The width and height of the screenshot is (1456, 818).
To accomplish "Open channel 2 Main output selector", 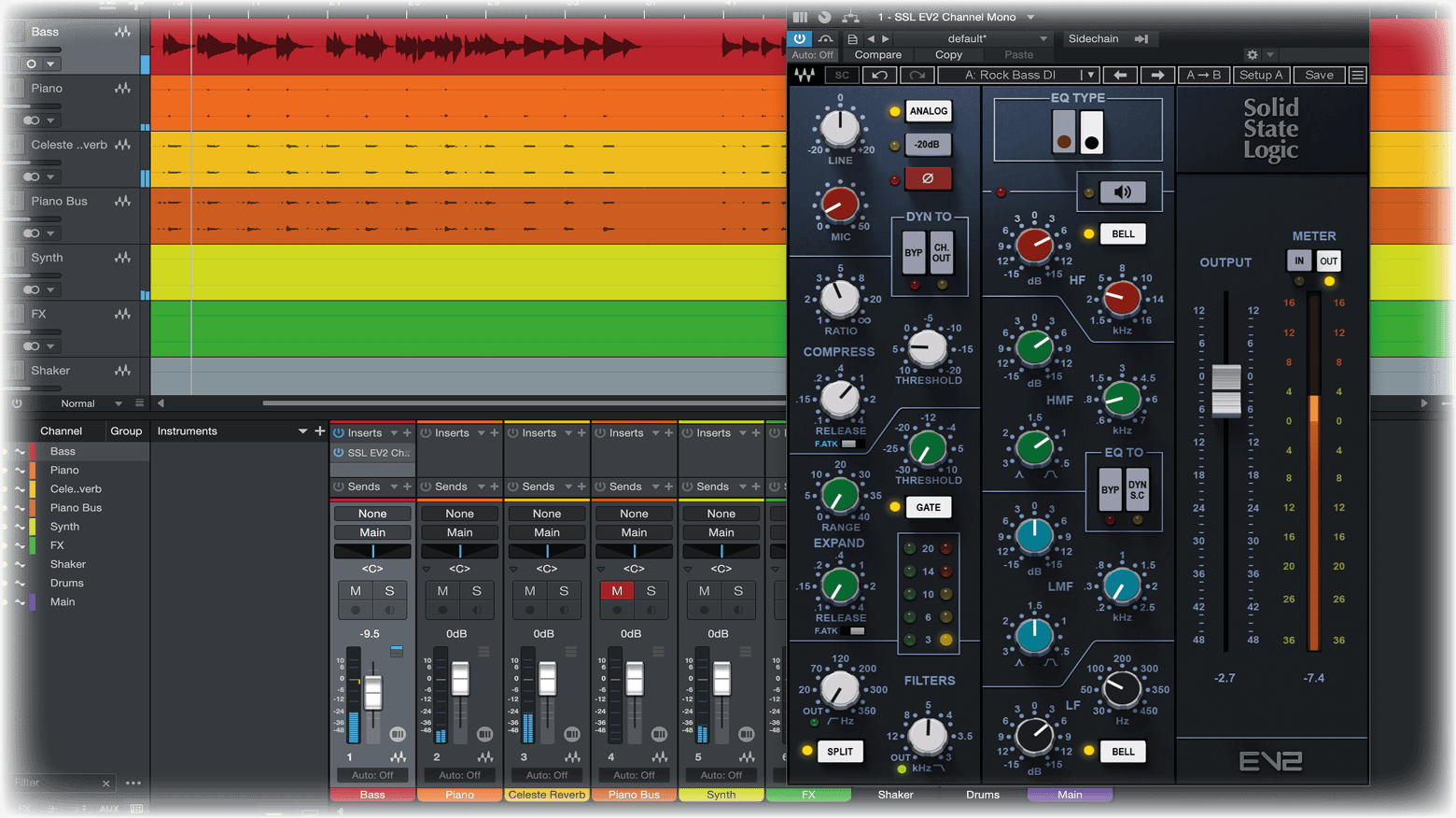I will tap(459, 532).
